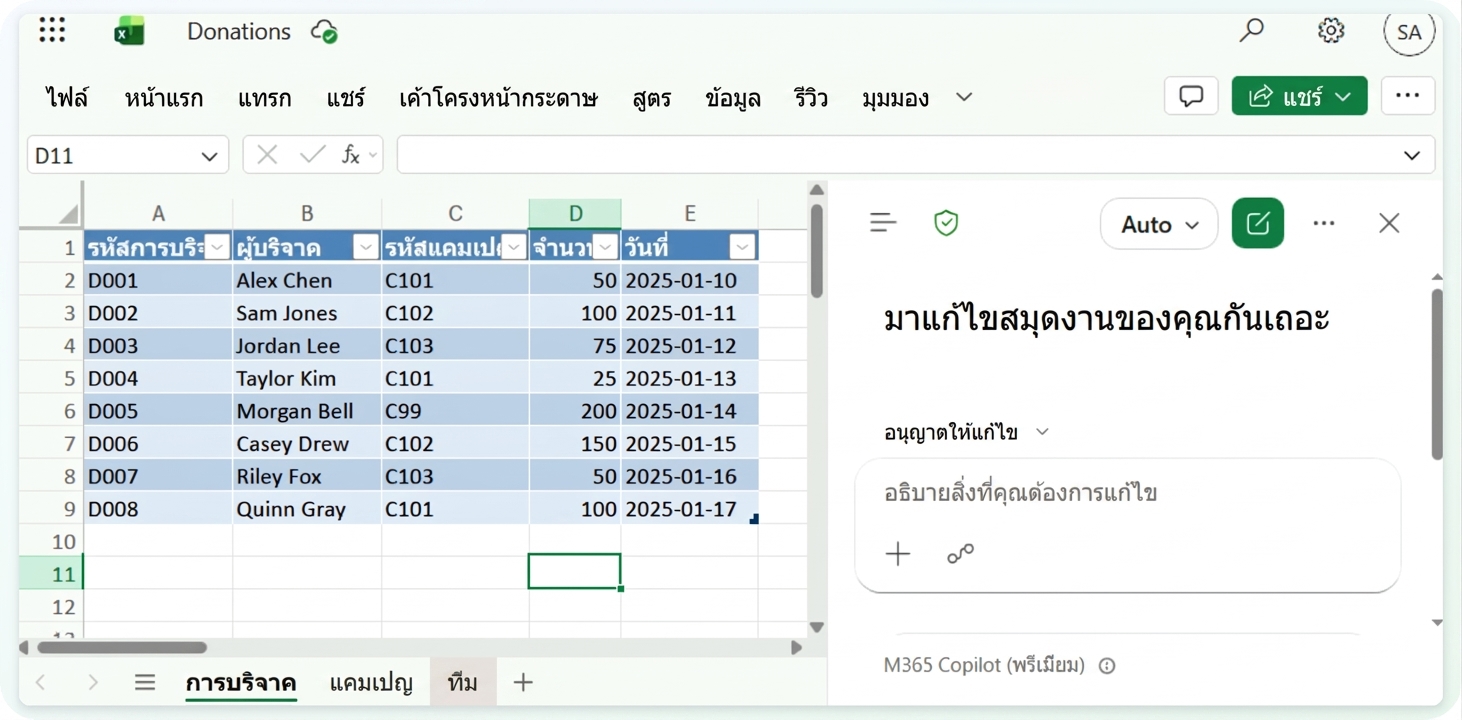Click the connector icon in Copilot prompt box
The width and height of the screenshot is (1462, 720).
[x=960, y=553]
